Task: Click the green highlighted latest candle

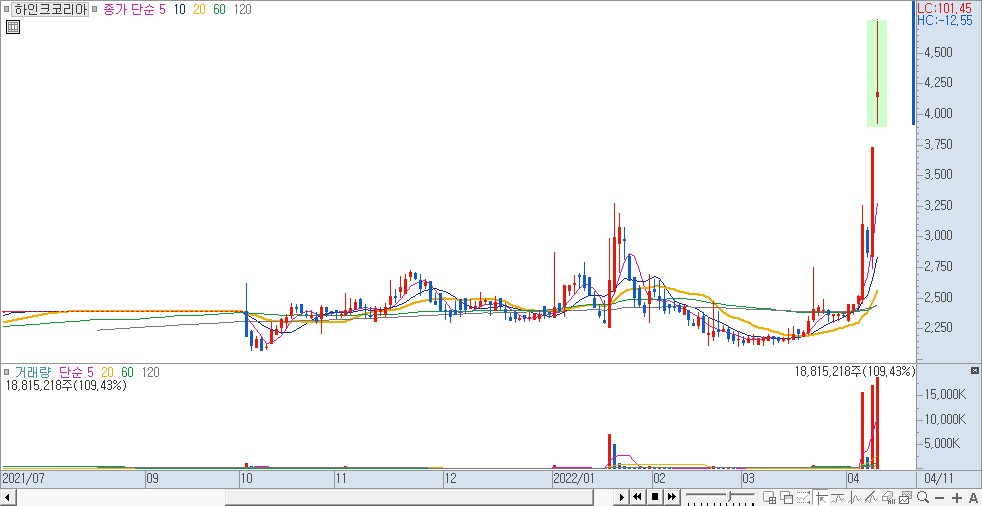Action: click(877, 73)
